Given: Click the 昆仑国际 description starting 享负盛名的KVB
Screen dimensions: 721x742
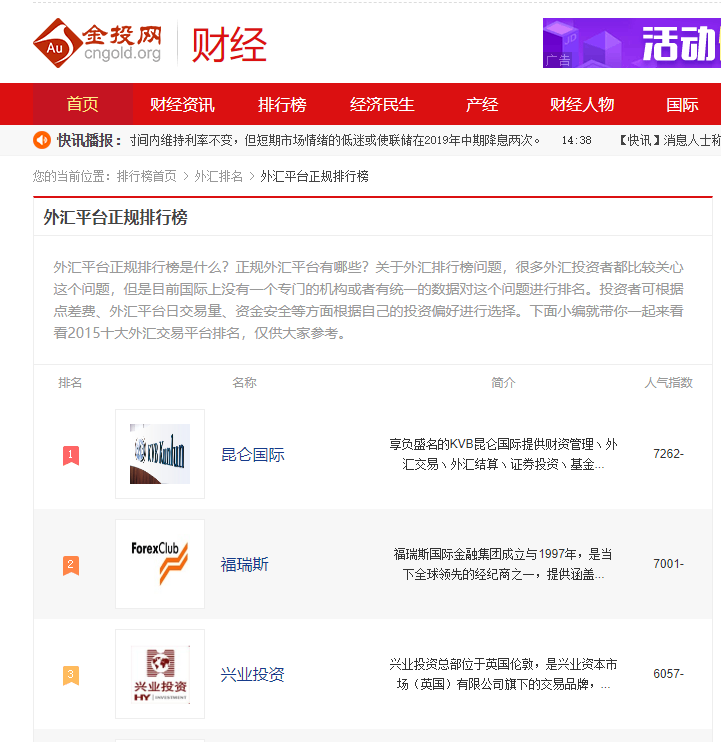Looking at the screenshot, I should [503, 454].
